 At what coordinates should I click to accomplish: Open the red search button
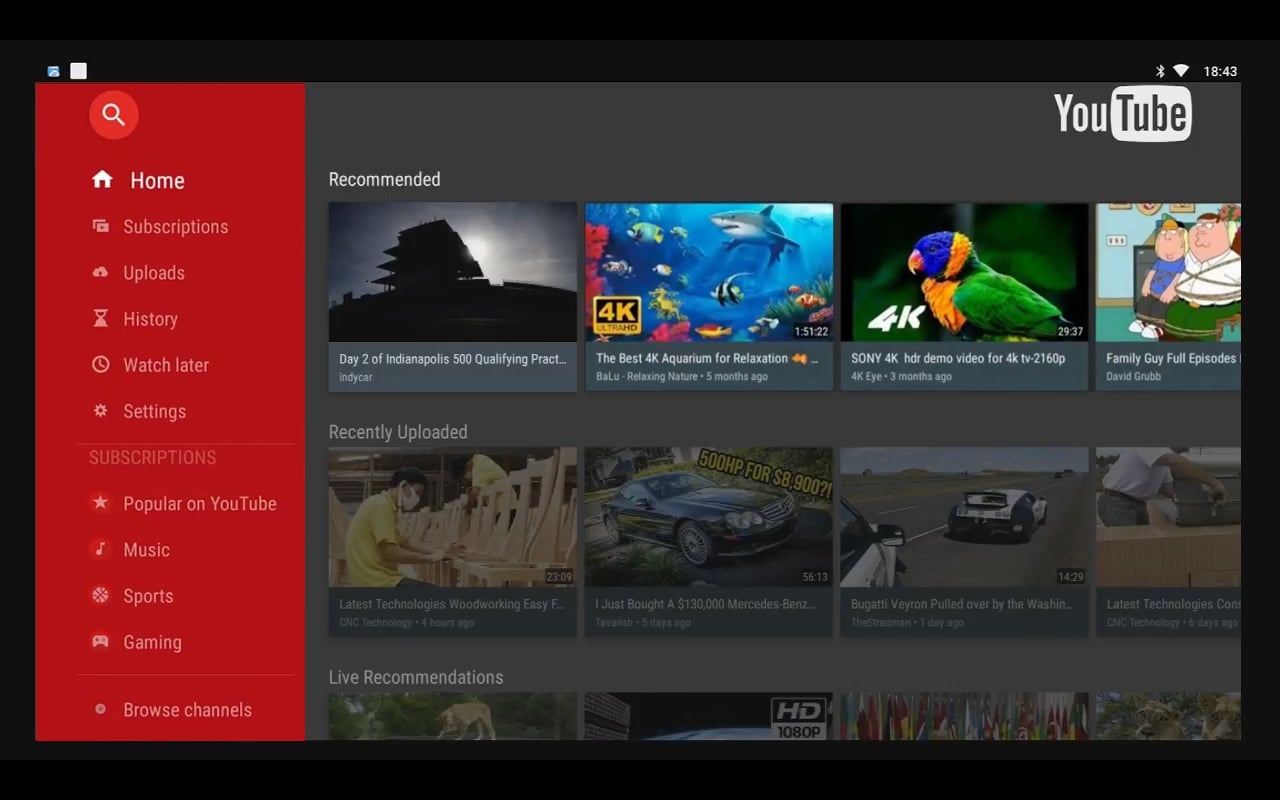(x=113, y=116)
